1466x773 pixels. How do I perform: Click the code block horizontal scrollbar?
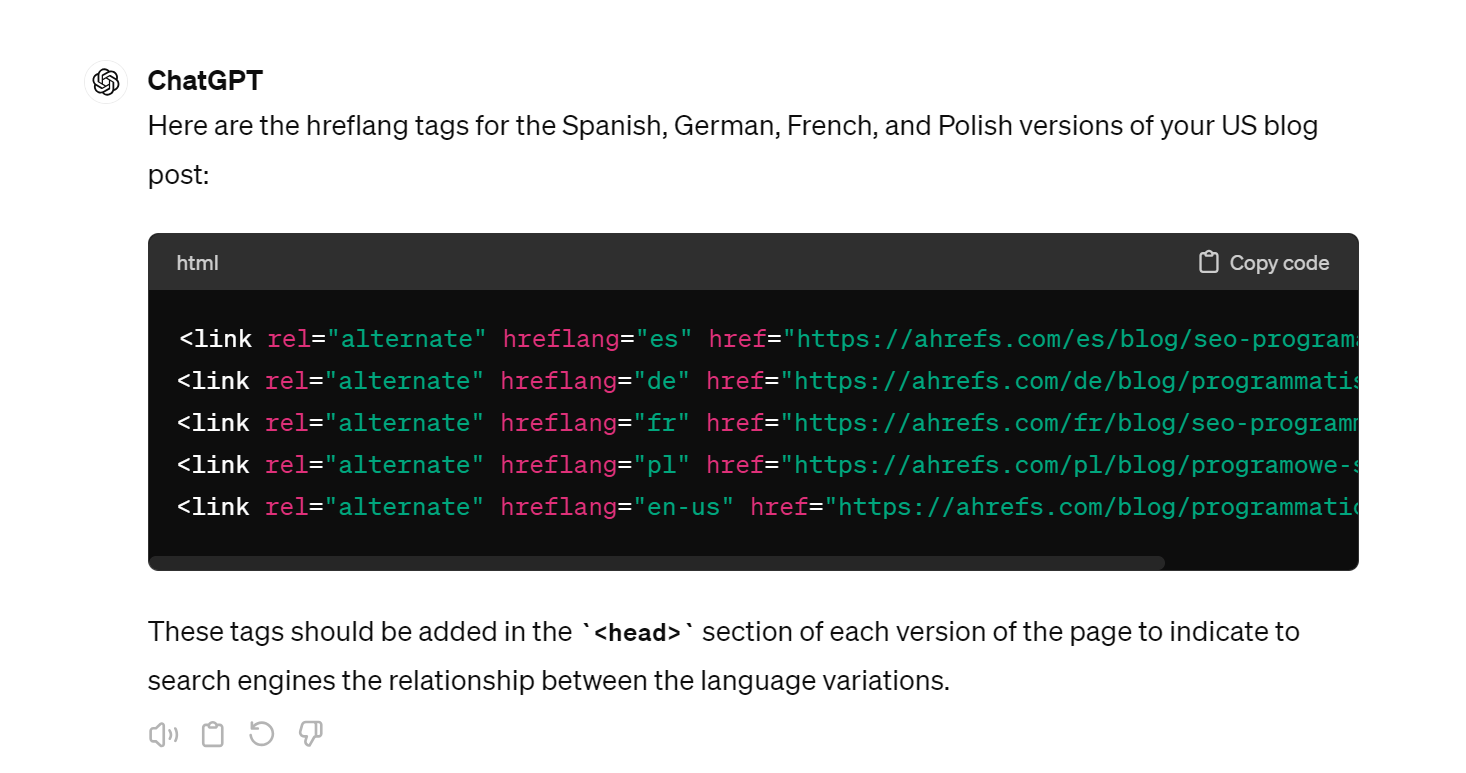656,563
